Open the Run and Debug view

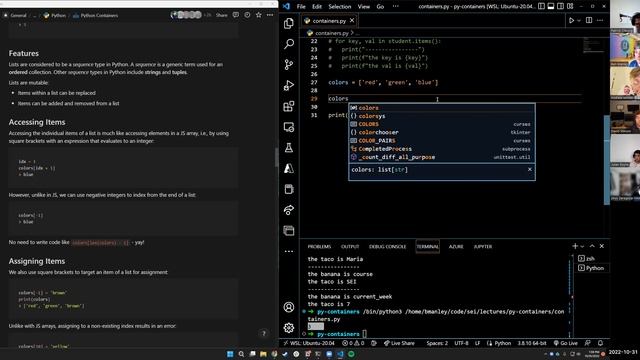click(289, 85)
